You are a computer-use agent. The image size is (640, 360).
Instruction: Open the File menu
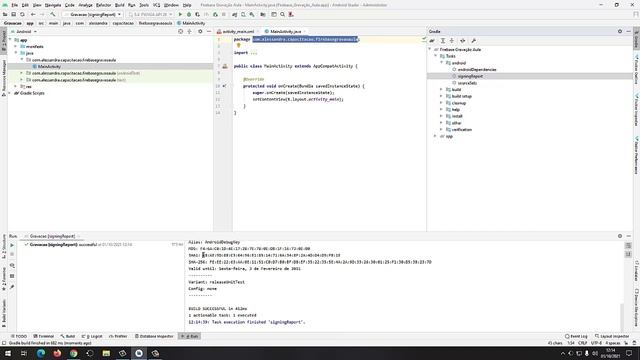(14, 5)
